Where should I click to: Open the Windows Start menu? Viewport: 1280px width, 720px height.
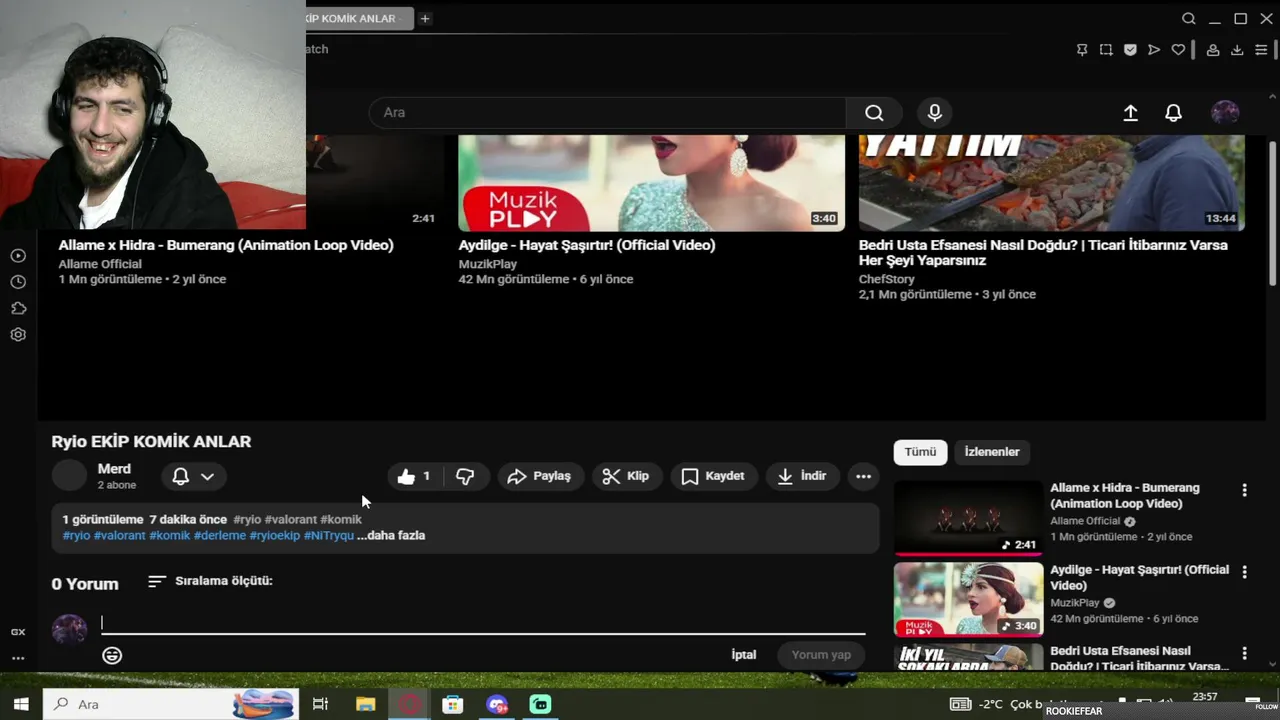(20, 704)
